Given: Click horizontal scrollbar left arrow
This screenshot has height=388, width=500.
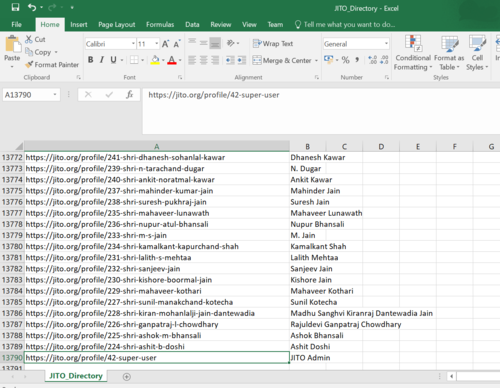Looking at the screenshot, I should pos(451,377).
